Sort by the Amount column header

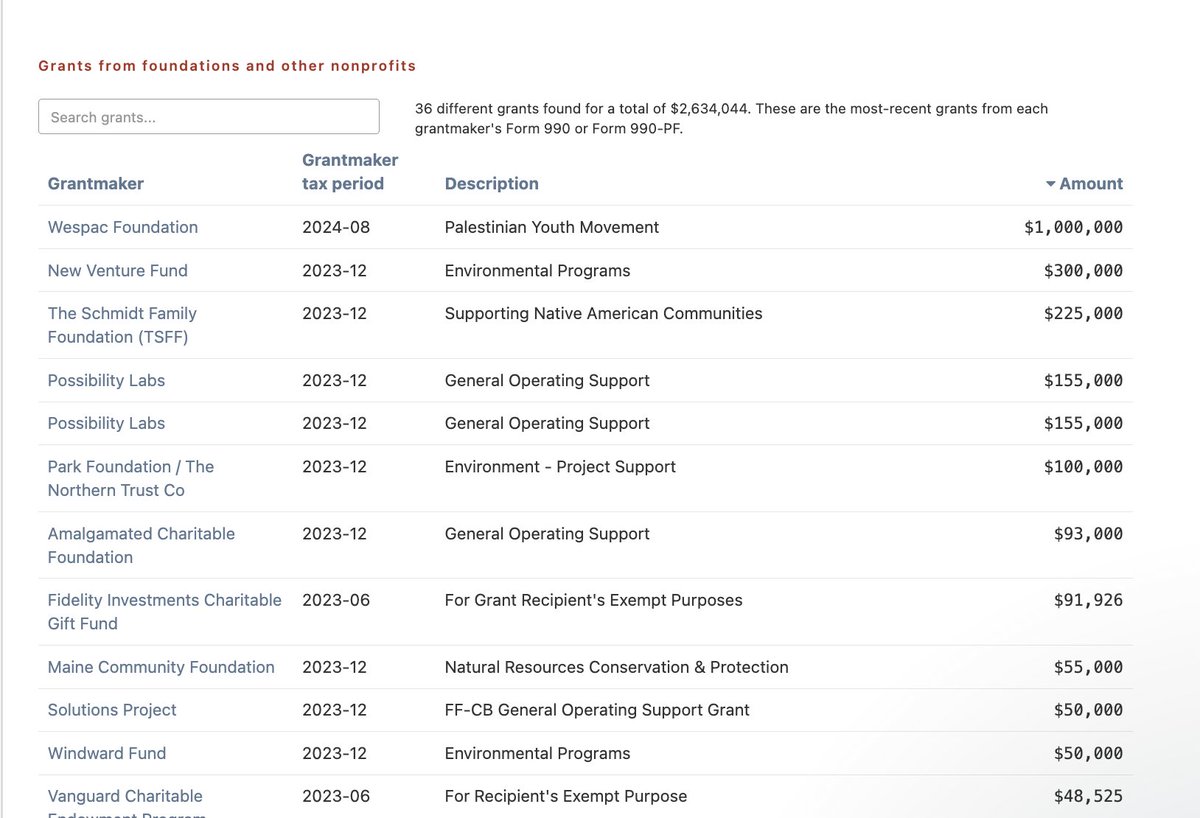[1084, 184]
